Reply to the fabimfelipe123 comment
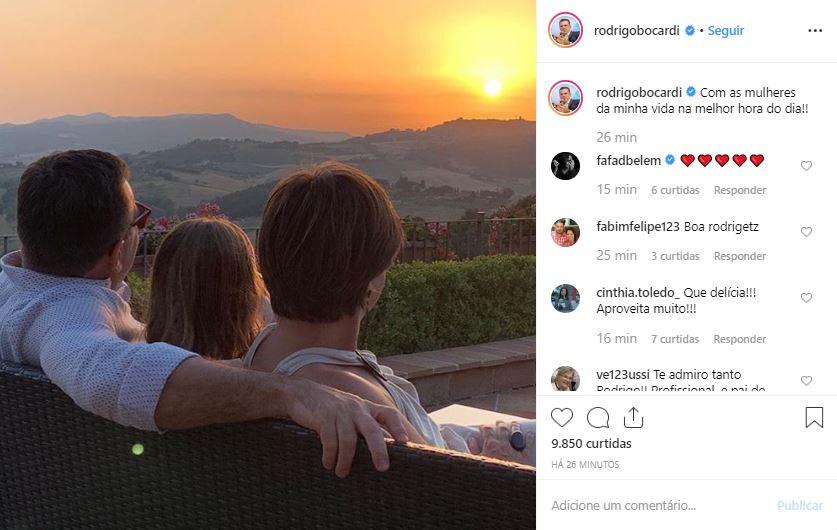837x530 pixels. 740,256
